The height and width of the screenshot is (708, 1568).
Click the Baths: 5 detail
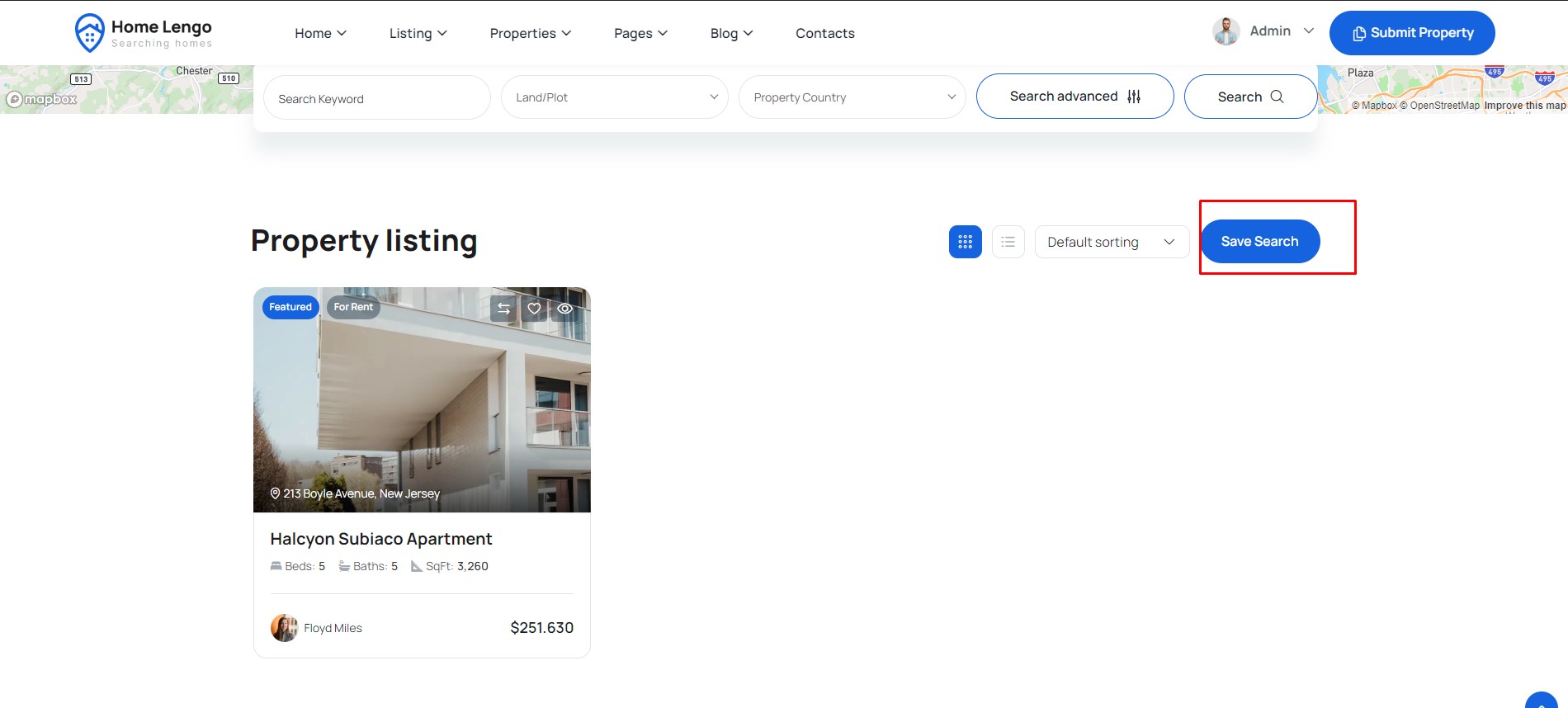tap(368, 566)
